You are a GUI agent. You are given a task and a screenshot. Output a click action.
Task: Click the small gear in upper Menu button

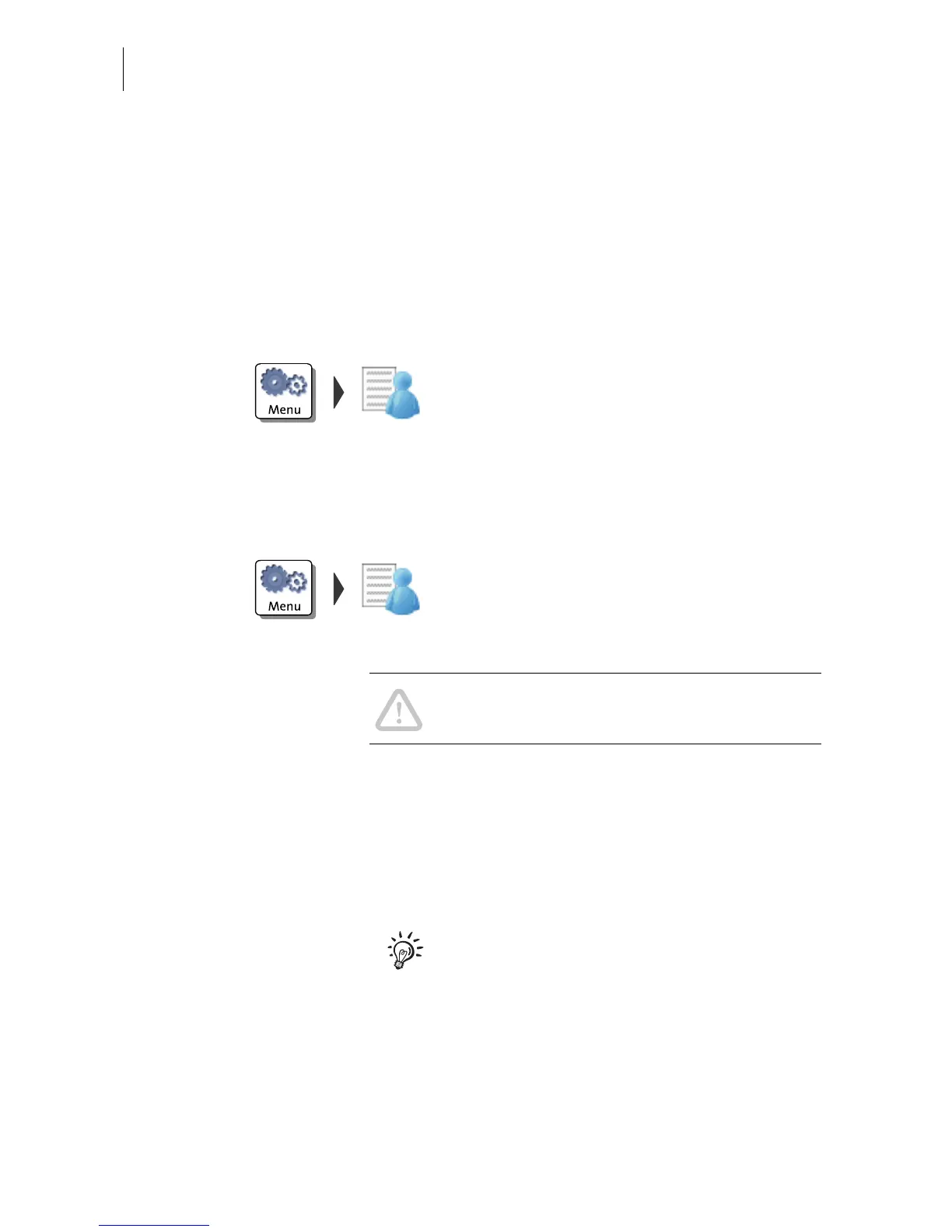click(297, 385)
